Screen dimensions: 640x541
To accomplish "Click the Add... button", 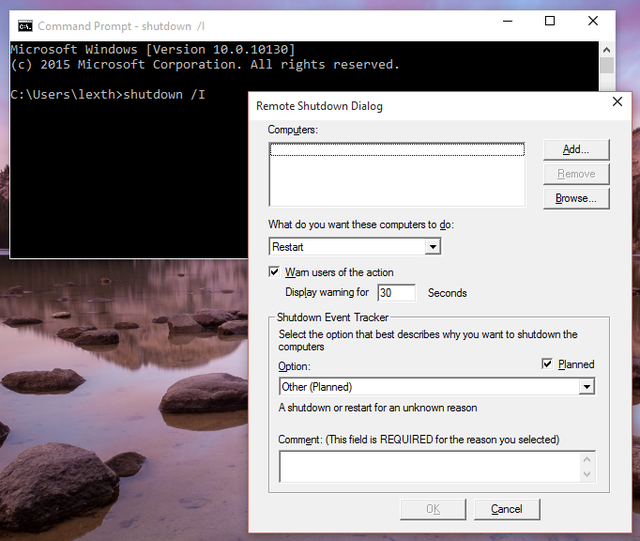I will pyautogui.click(x=576, y=149).
